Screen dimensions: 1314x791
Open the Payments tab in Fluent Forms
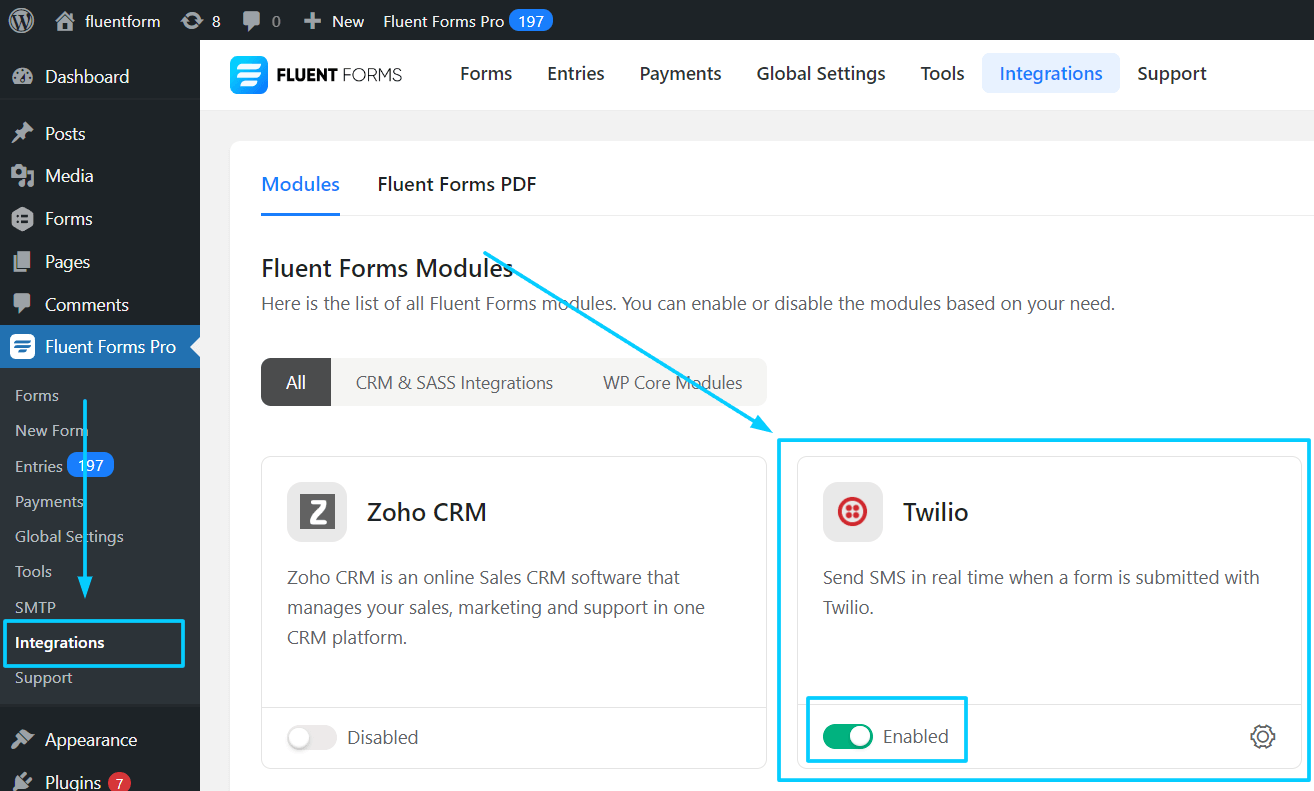680,73
